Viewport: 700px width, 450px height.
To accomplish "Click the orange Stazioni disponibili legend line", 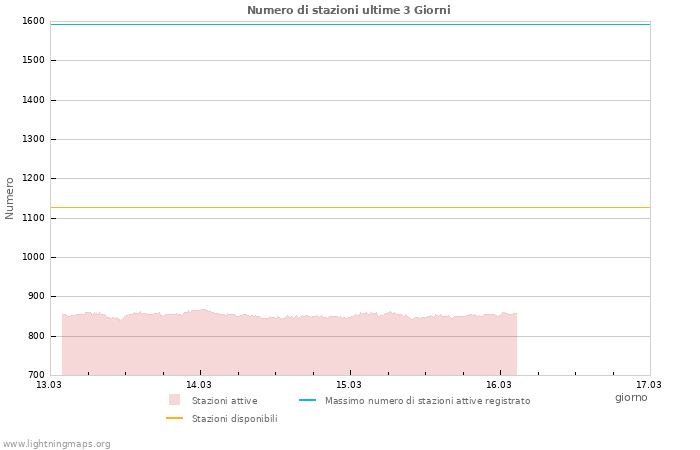I will [x=174, y=418].
